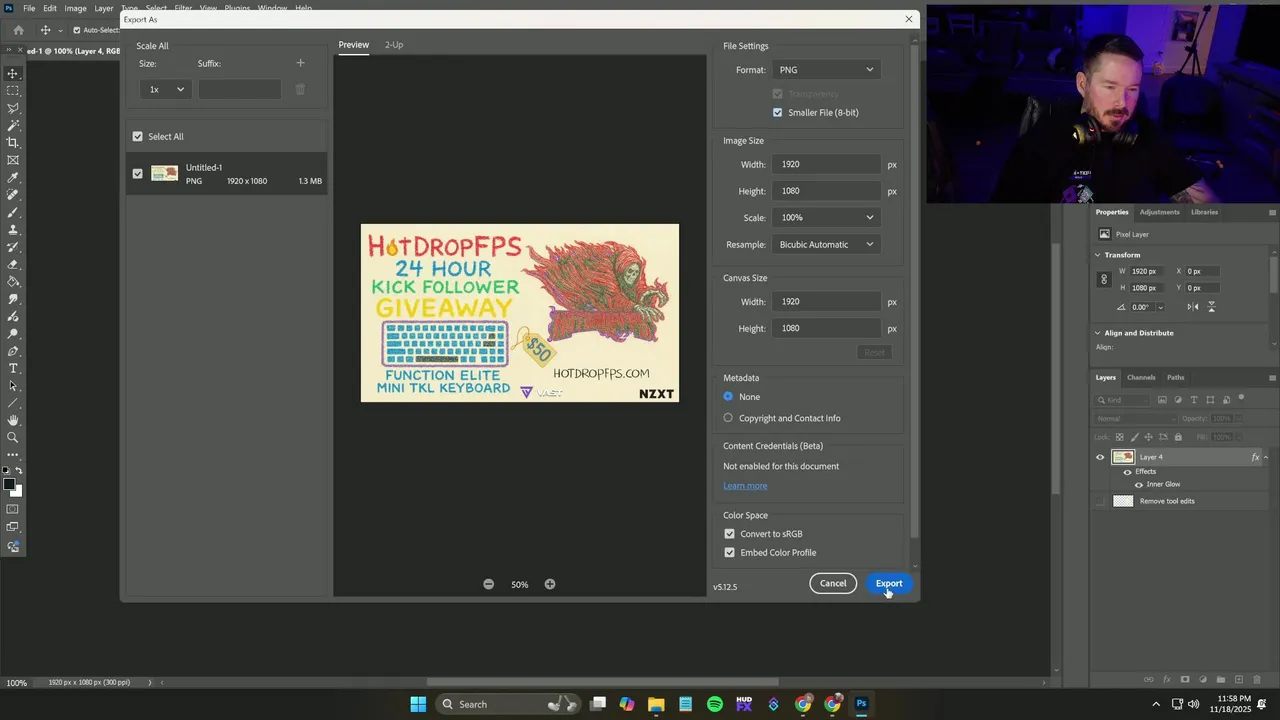The width and height of the screenshot is (1280, 720).
Task: Toggle Convert to sRGB checkbox
Action: [x=729, y=534]
